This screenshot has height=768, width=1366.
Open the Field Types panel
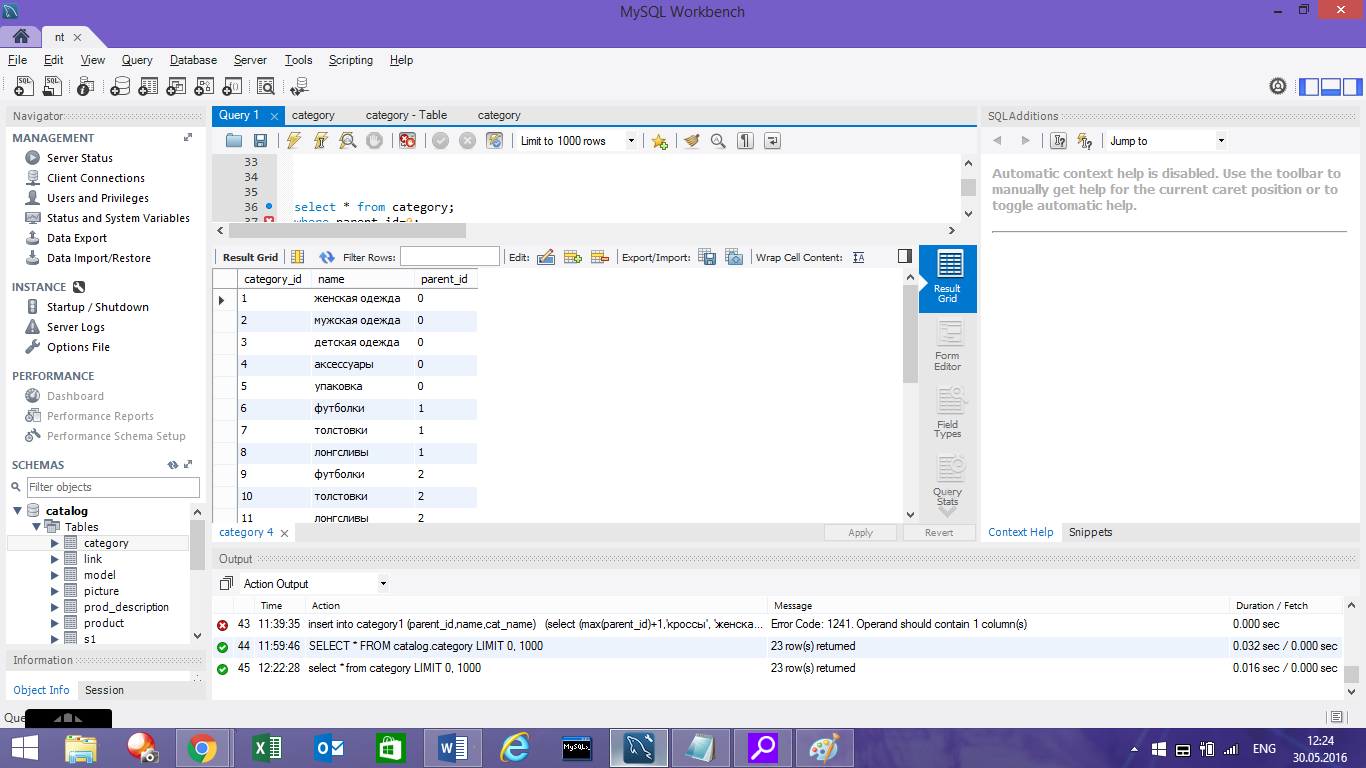947,413
